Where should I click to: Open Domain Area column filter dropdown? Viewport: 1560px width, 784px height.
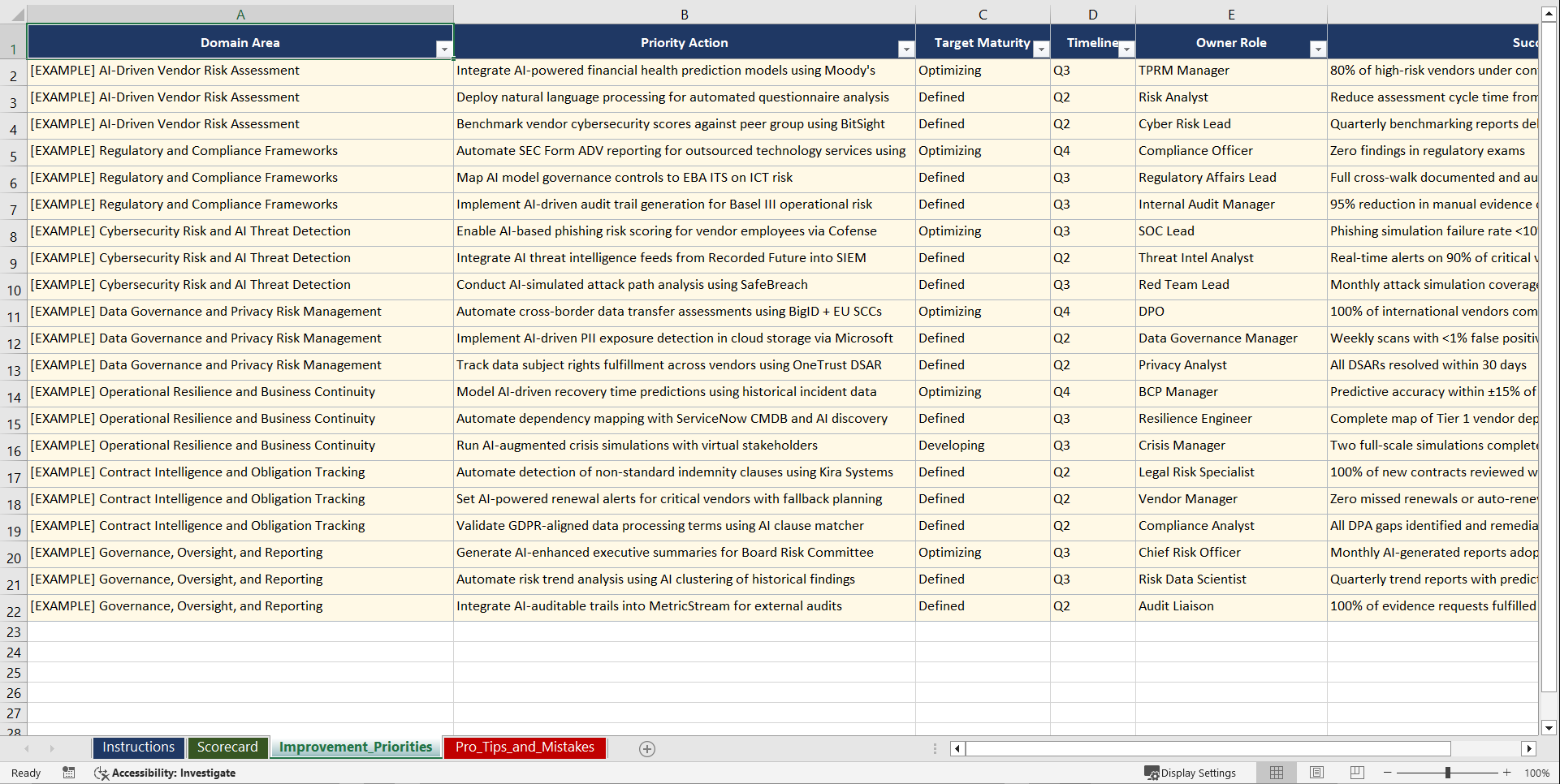pos(444,50)
